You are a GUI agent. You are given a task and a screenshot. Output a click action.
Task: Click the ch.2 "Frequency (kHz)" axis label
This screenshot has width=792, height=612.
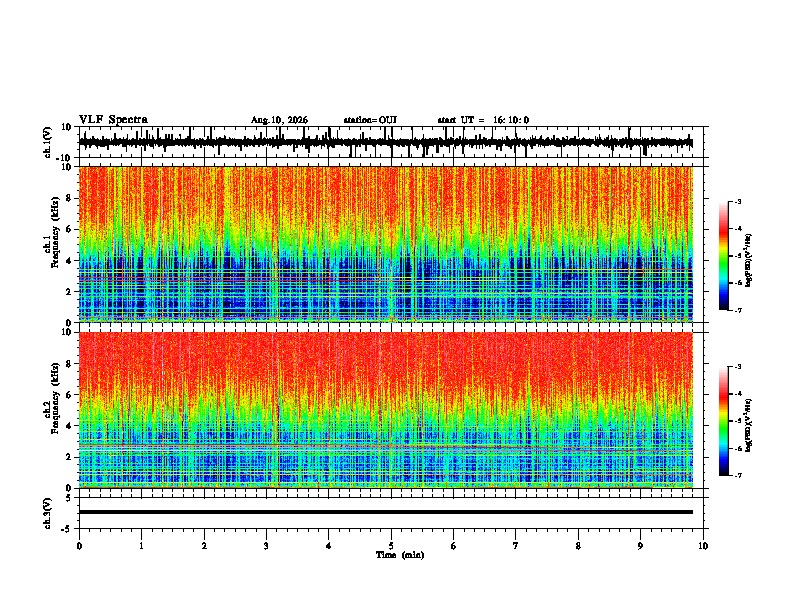pyautogui.click(x=53, y=398)
